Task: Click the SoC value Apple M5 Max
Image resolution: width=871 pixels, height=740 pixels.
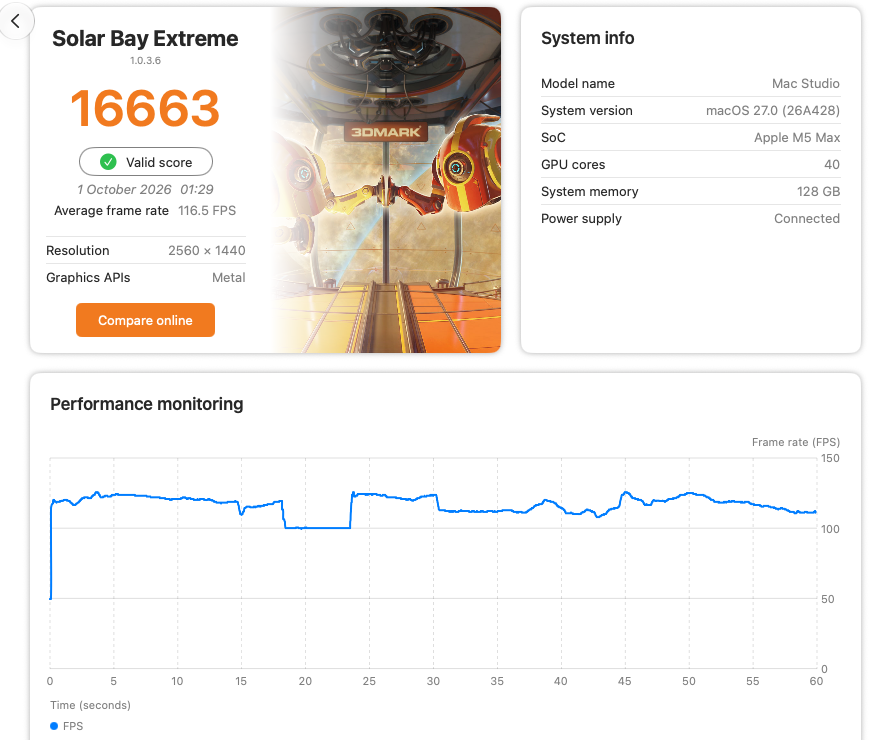Action: [x=797, y=137]
